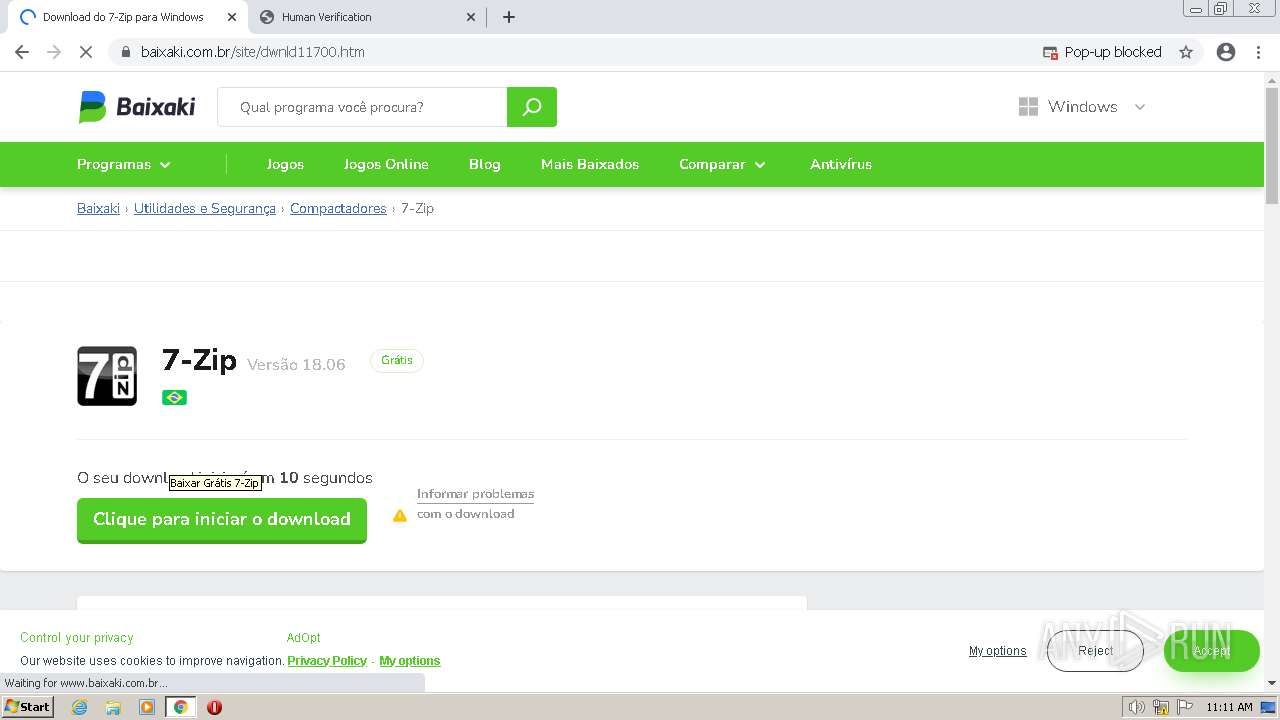
Task: Open Compactadores breadcrumb link
Action: [338, 208]
